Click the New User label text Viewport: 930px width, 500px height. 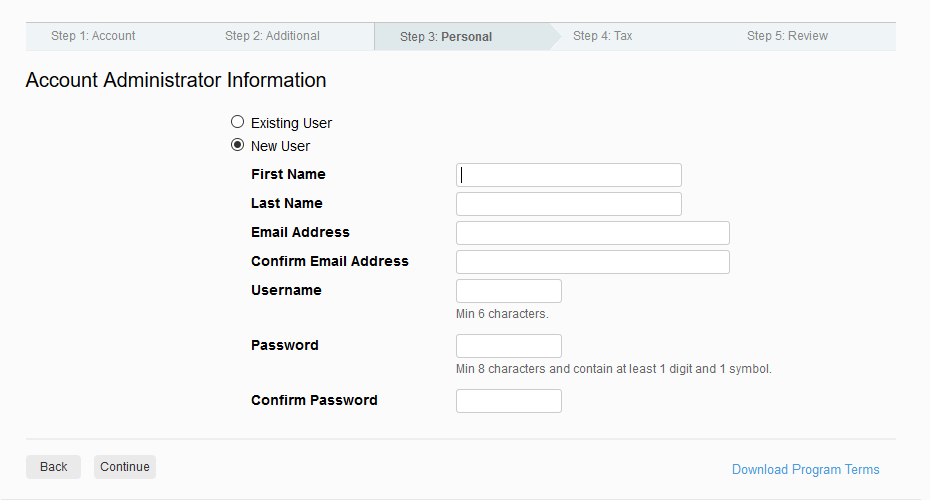click(x=280, y=146)
